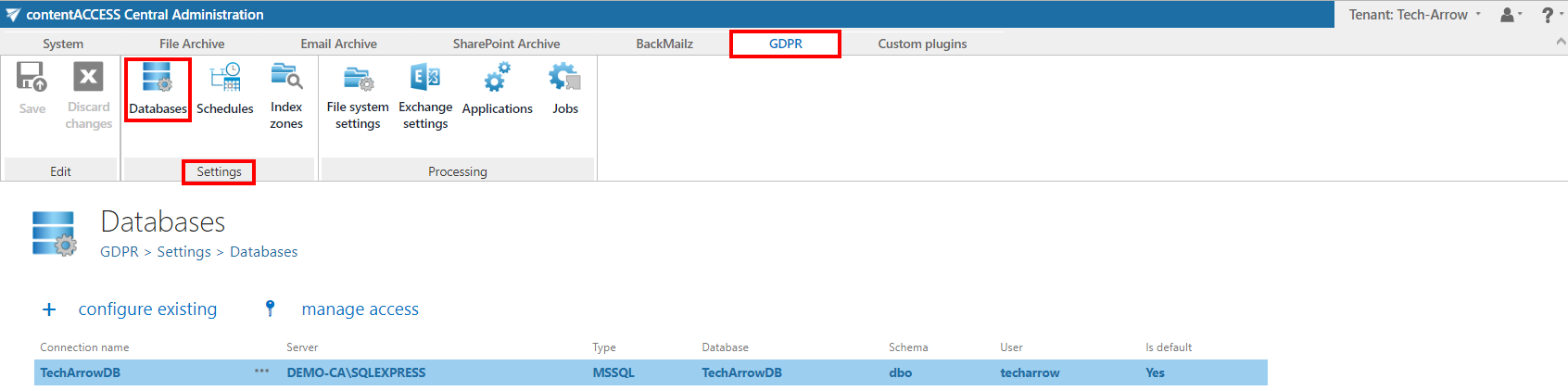Collapse the ribbon with the caret arrow
1568x391 pixels.
point(1561,43)
